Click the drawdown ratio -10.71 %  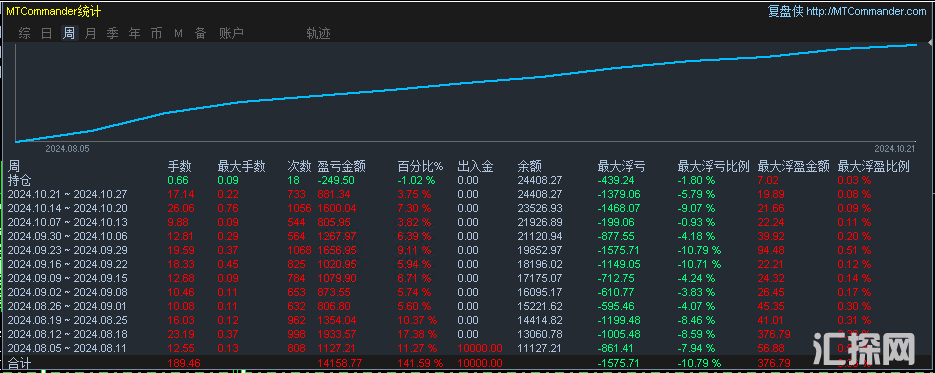pyautogui.click(x=700, y=264)
